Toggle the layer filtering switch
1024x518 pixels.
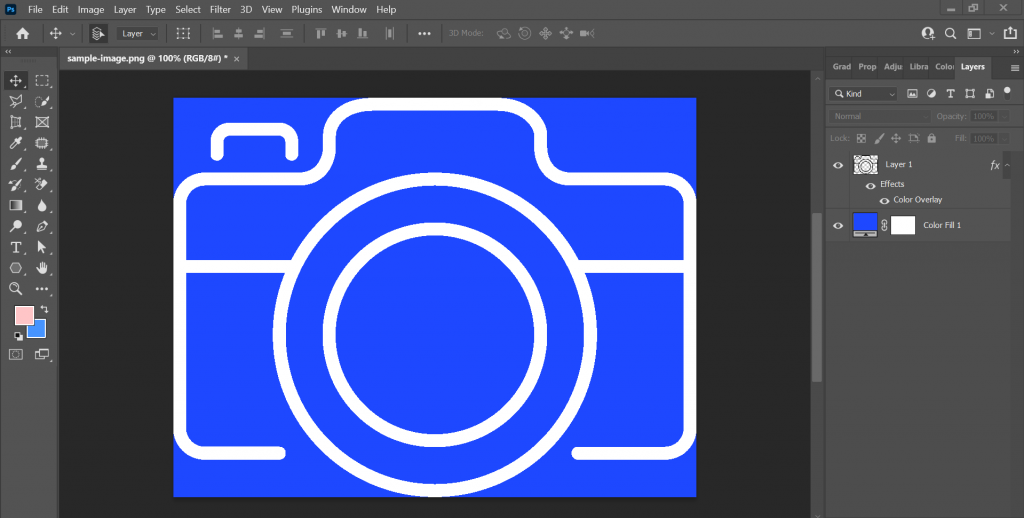1006,92
